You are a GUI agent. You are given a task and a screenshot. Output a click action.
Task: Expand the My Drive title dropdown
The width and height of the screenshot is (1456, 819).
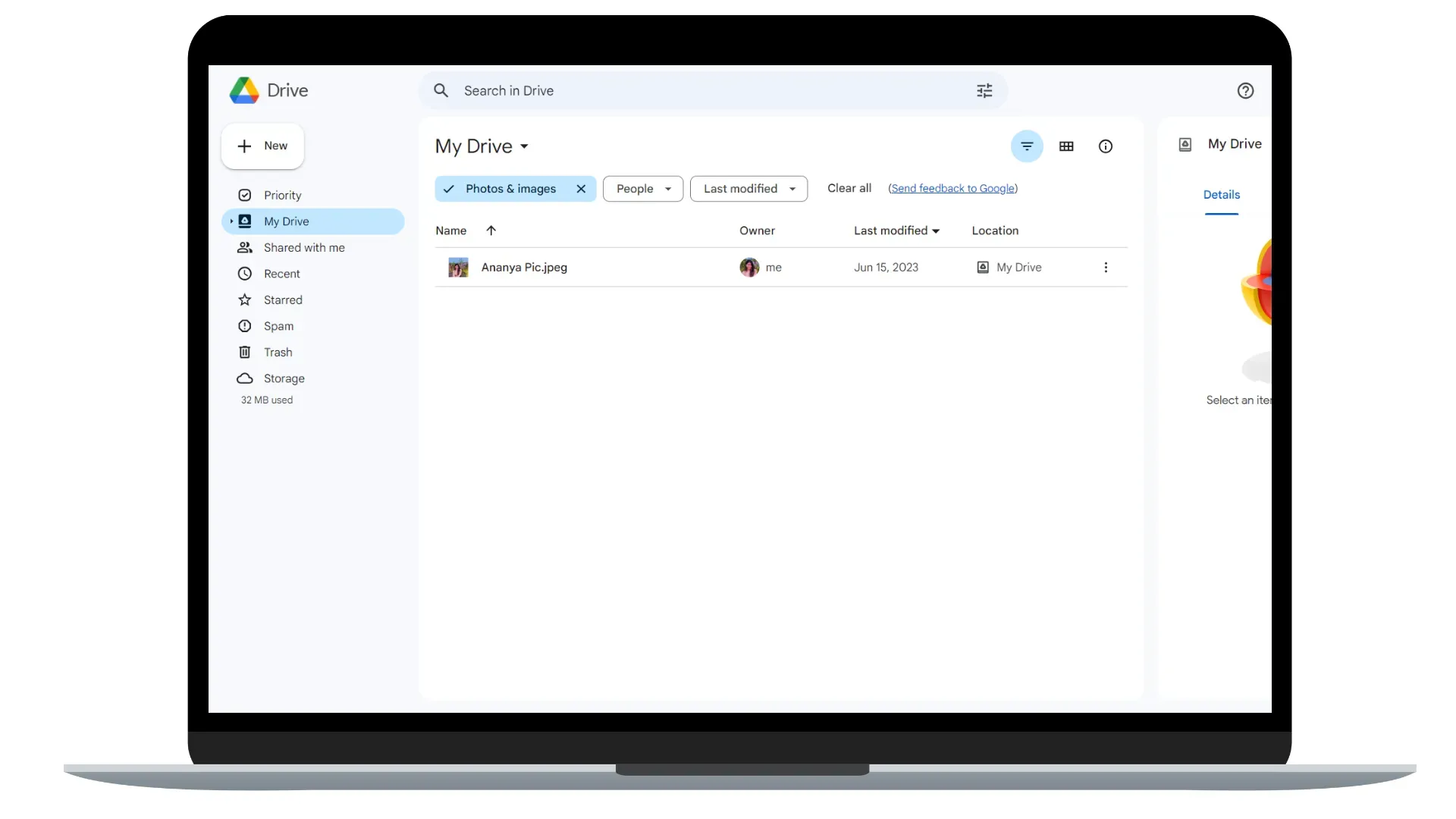pyautogui.click(x=524, y=146)
